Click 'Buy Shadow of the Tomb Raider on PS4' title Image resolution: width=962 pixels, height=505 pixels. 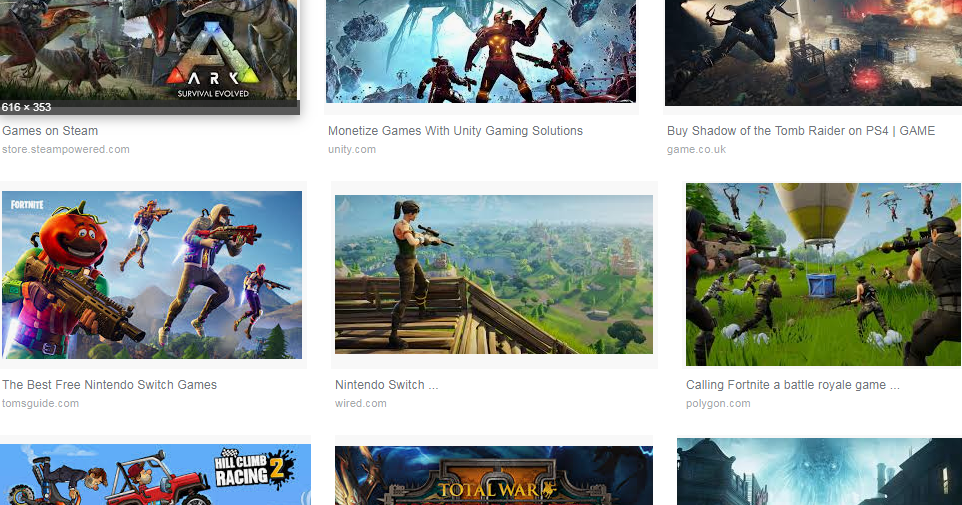pos(801,131)
